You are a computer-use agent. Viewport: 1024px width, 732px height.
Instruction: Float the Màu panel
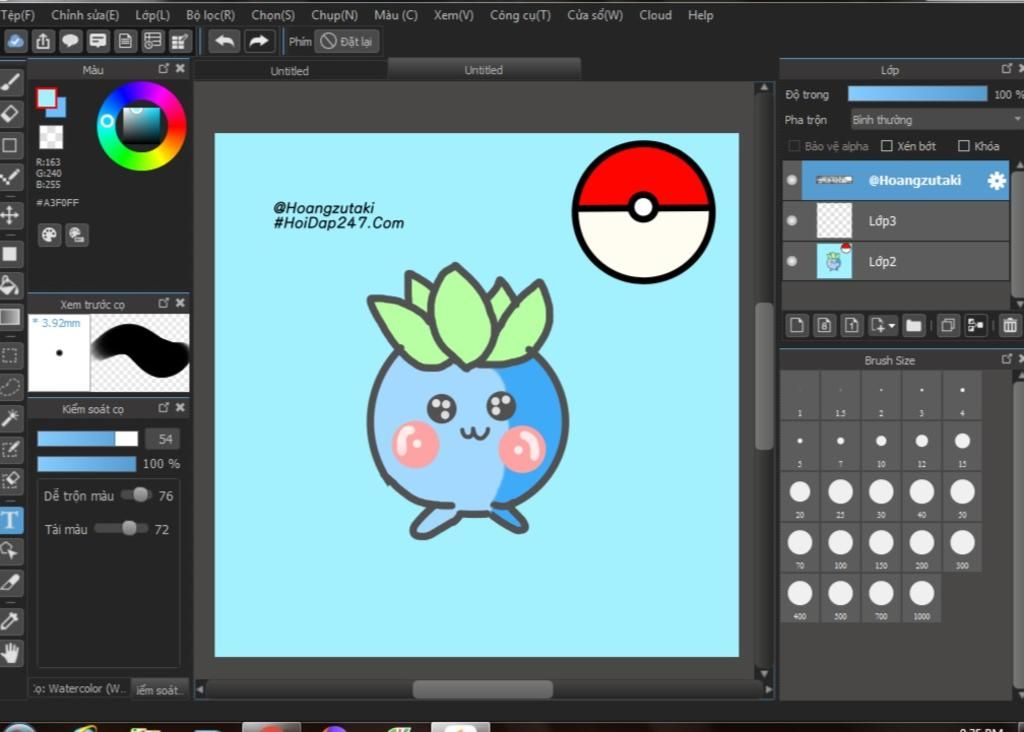163,69
